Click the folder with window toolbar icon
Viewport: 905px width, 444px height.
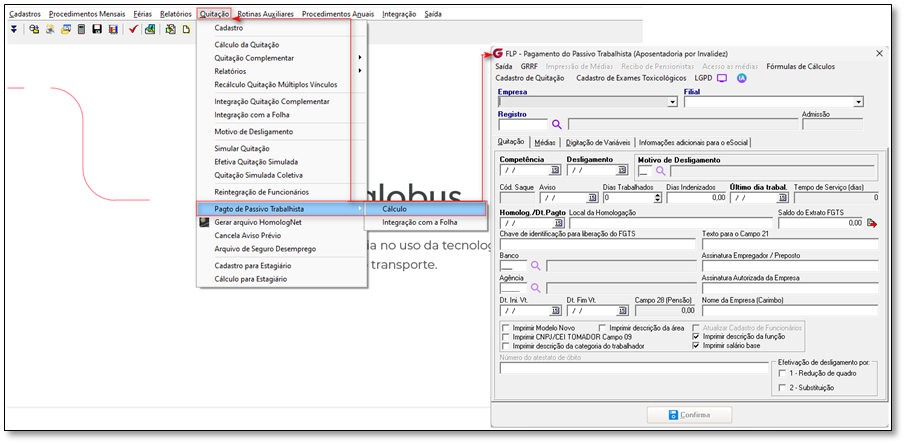click(x=66, y=29)
